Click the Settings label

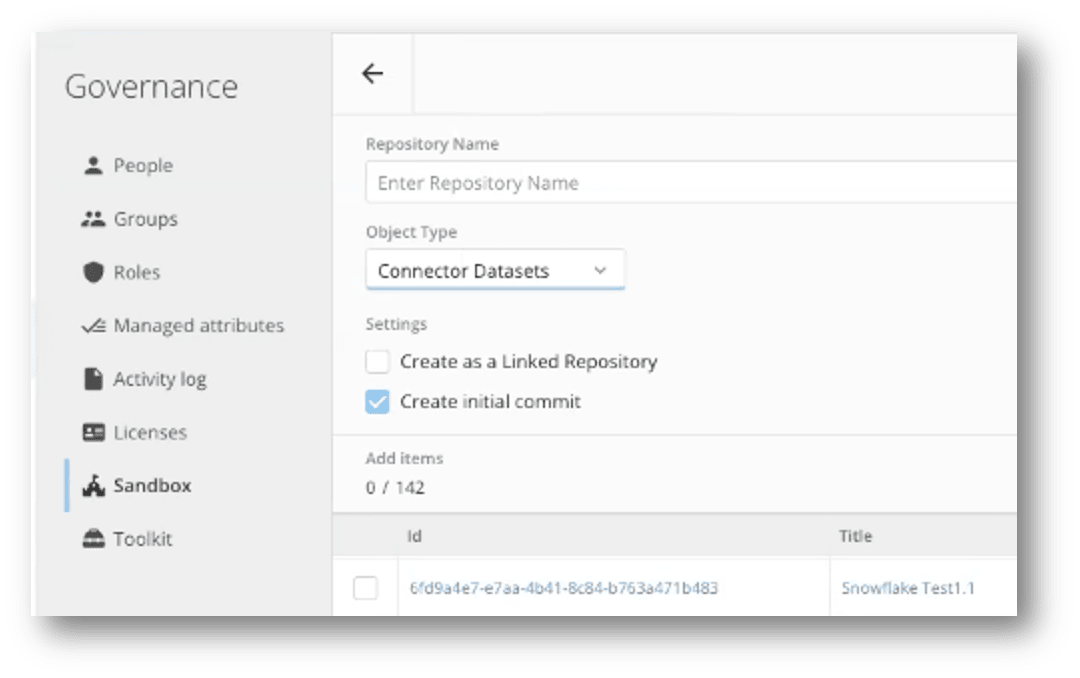[396, 324]
